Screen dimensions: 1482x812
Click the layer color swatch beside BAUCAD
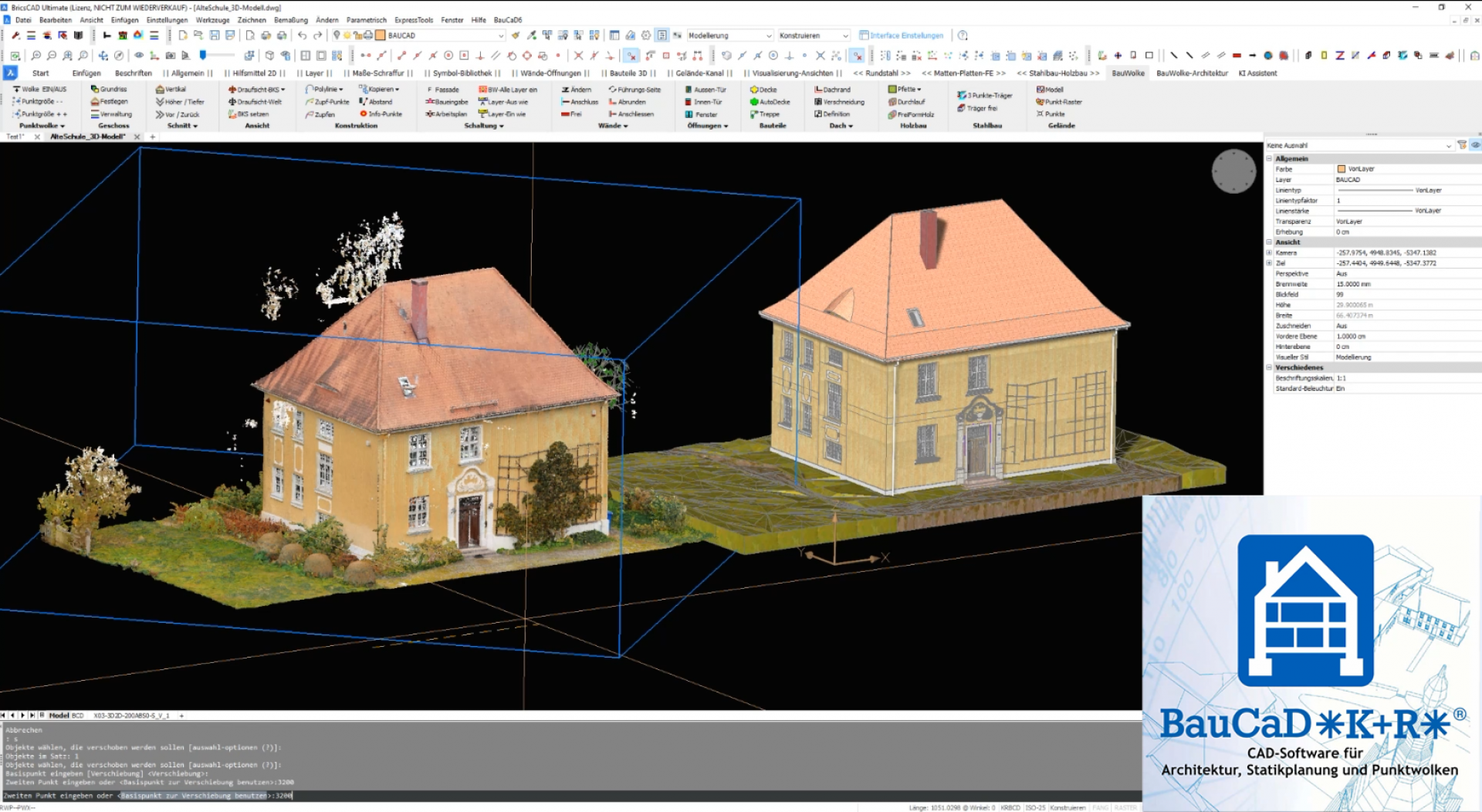click(381, 36)
